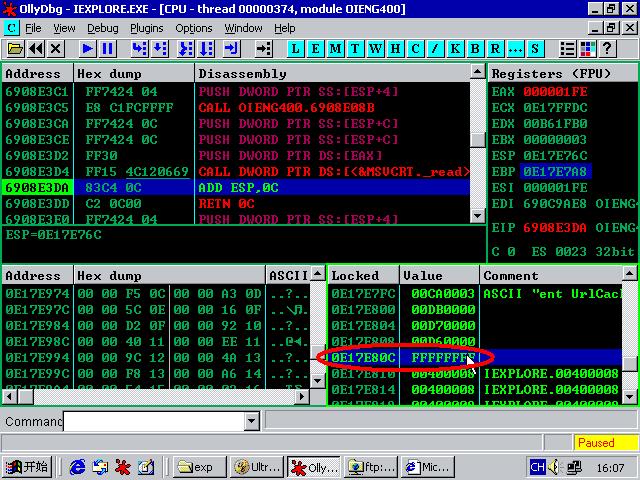640x480 pixels.
Task: Open the Plugins menu
Action: coord(147,28)
